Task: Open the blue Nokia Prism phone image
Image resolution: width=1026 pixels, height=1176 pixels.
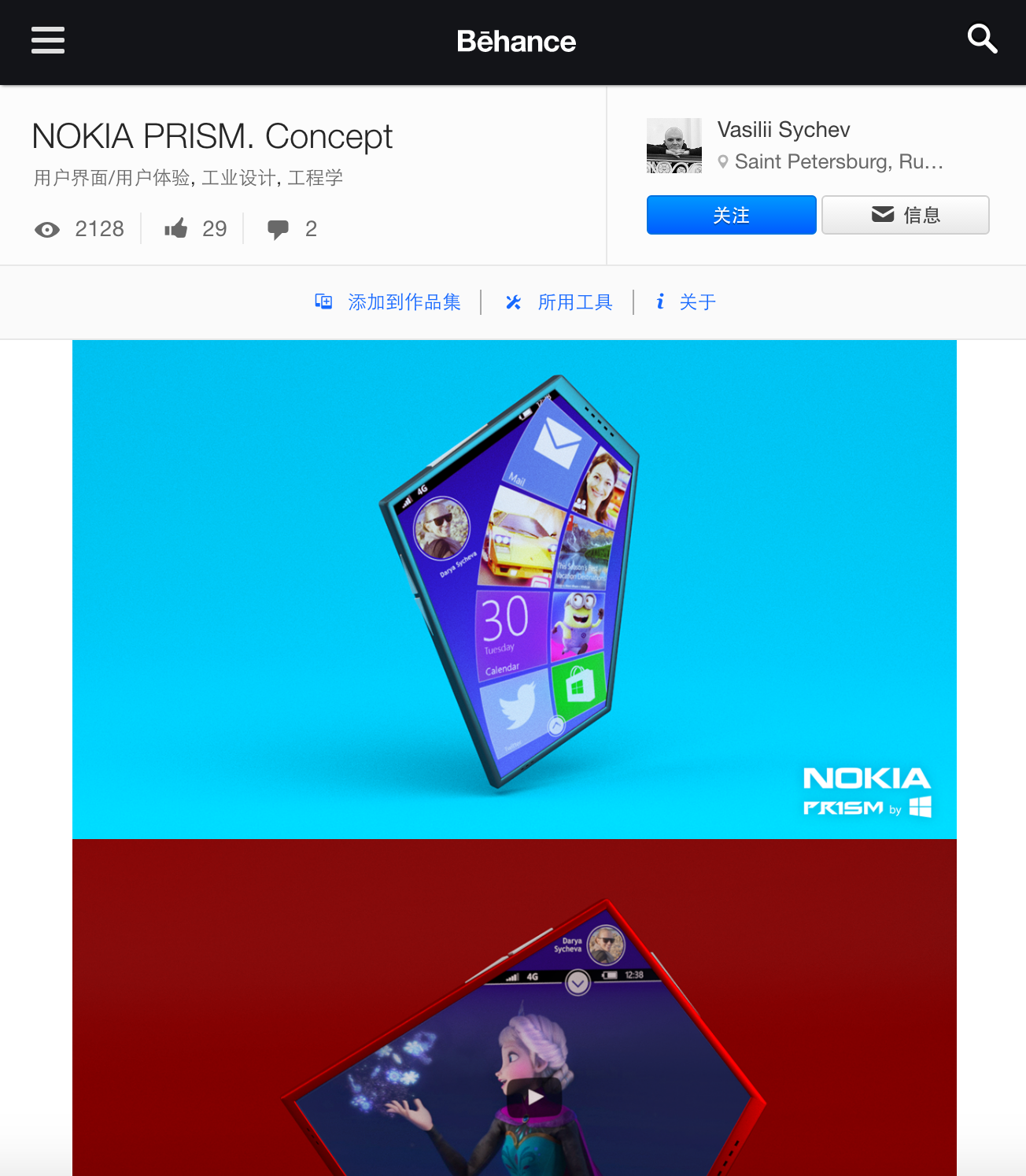Action: 515,590
